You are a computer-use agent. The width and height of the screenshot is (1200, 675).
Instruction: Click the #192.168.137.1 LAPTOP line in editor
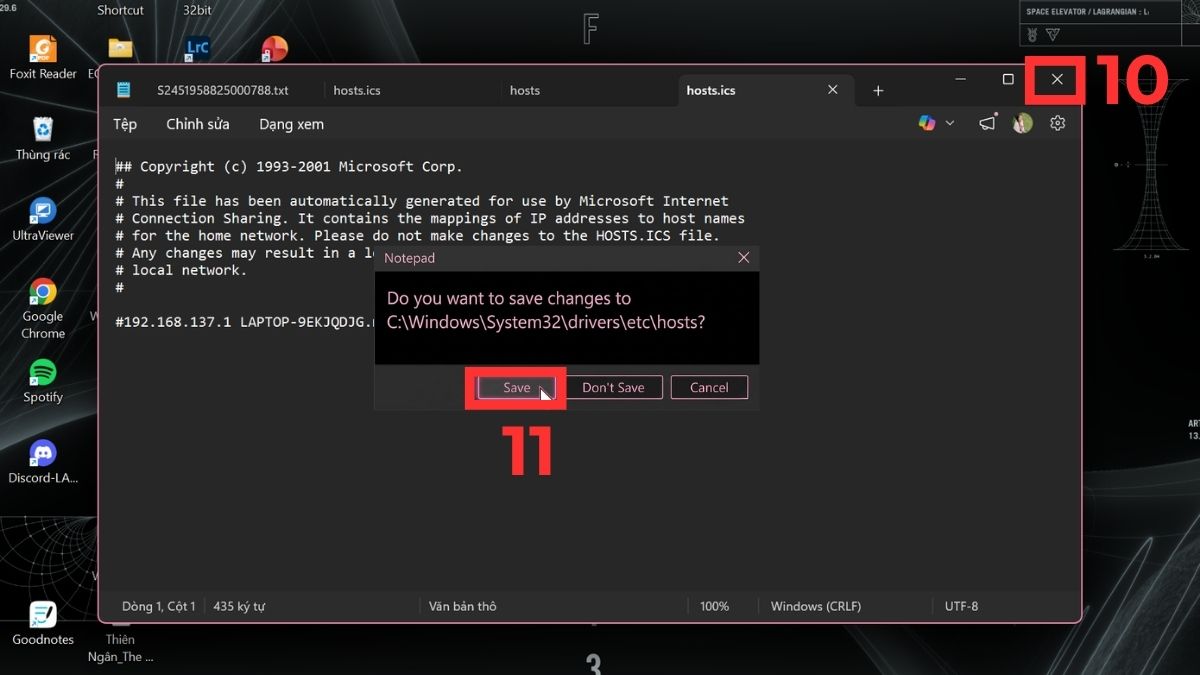244,322
